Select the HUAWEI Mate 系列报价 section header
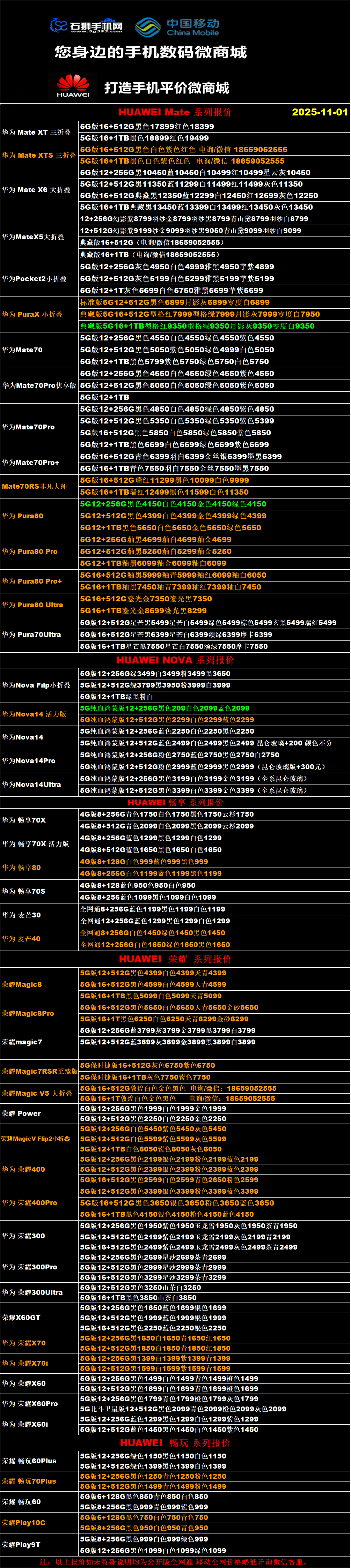 point(175,112)
